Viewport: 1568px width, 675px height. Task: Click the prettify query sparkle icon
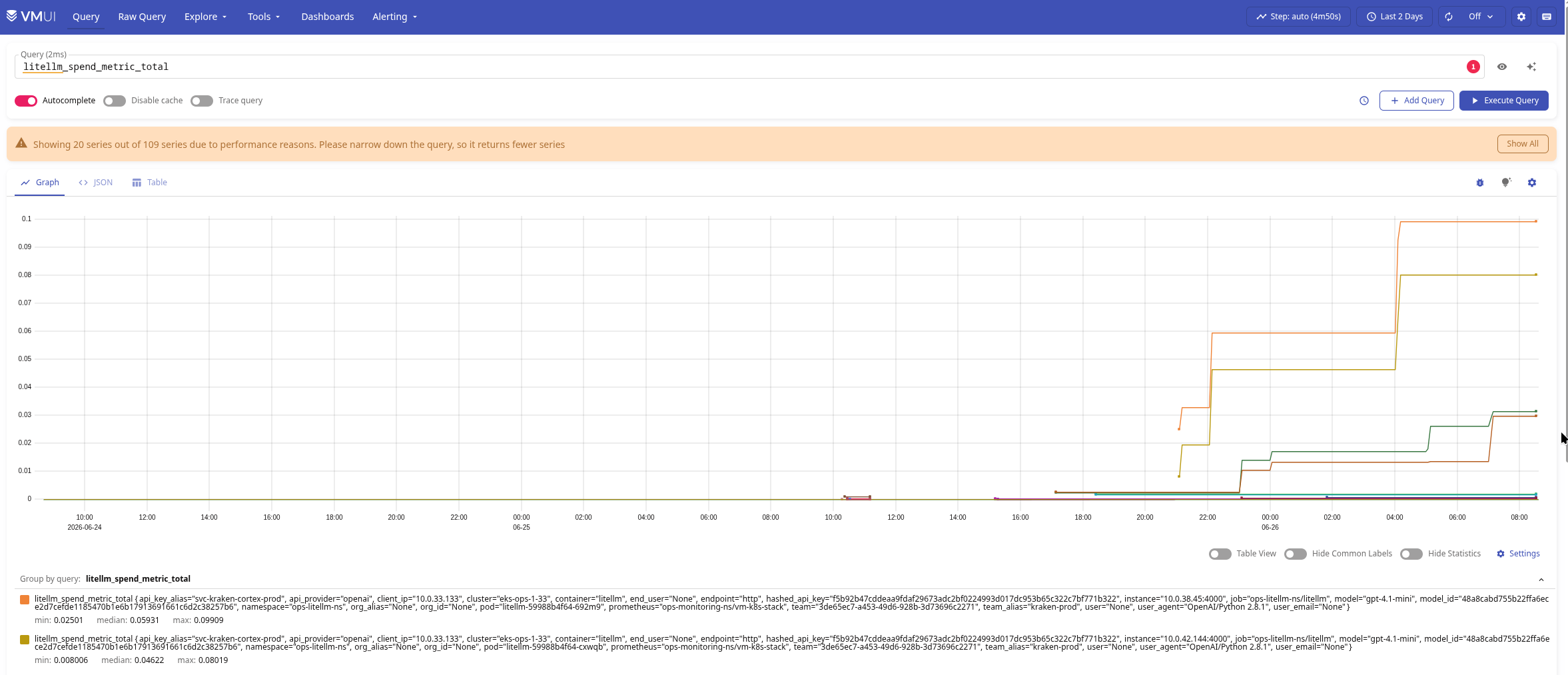1531,67
